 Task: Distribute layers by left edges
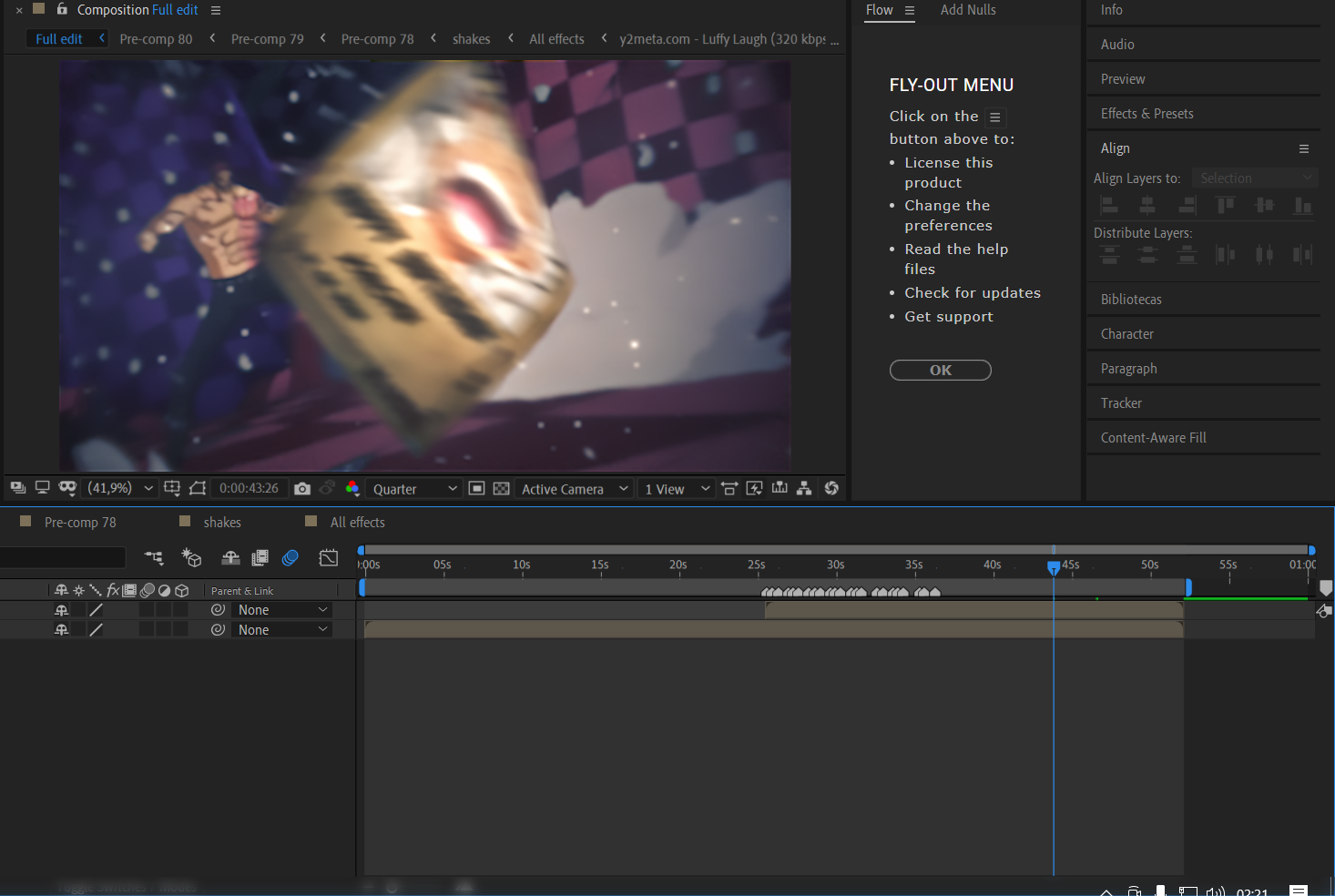(1226, 255)
